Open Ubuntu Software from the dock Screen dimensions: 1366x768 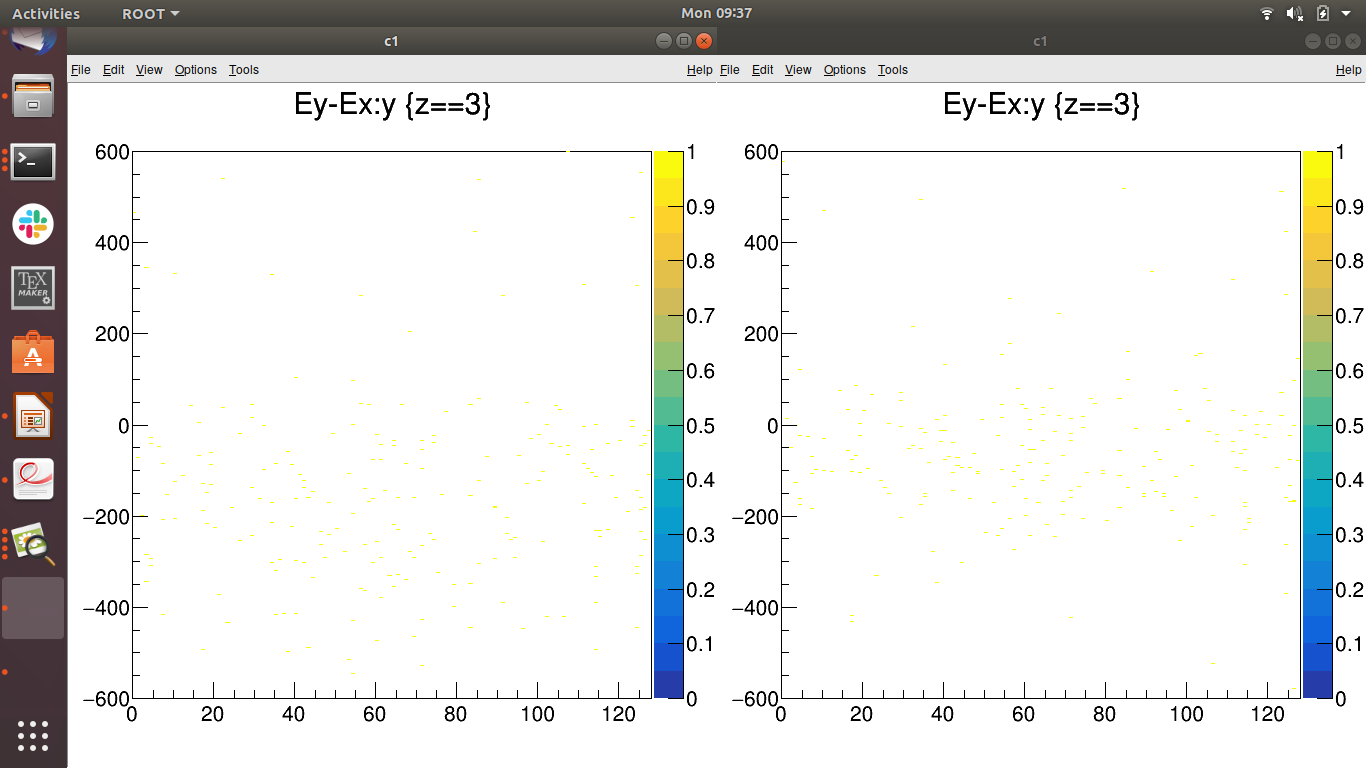pyautogui.click(x=33, y=353)
